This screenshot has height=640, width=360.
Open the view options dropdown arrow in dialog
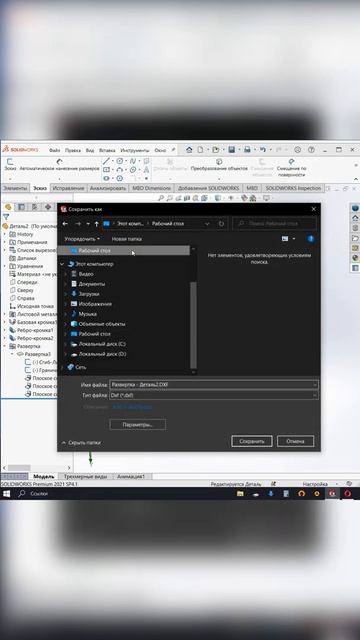[x=294, y=239]
